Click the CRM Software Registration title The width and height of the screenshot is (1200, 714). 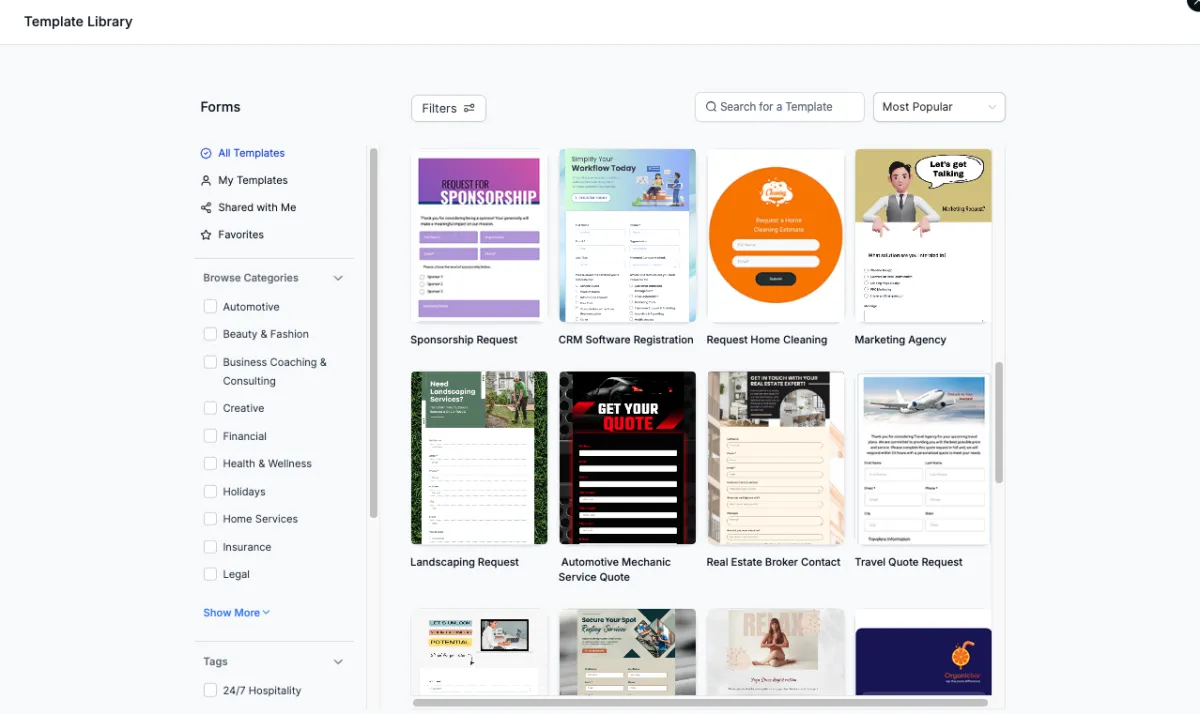(x=626, y=340)
